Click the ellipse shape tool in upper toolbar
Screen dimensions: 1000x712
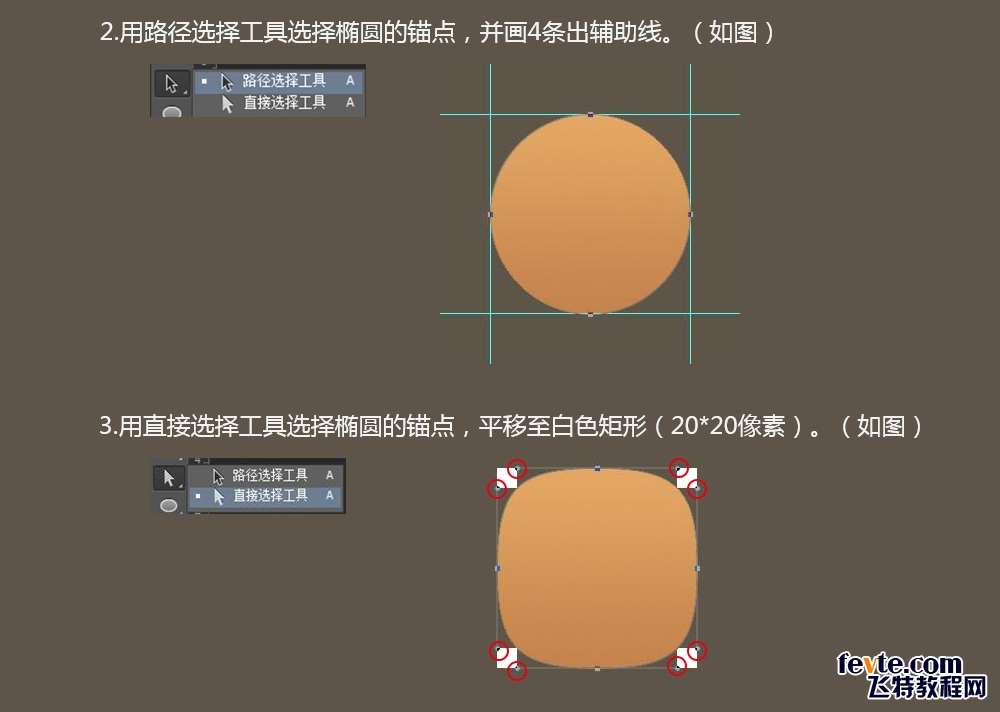(x=172, y=112)
